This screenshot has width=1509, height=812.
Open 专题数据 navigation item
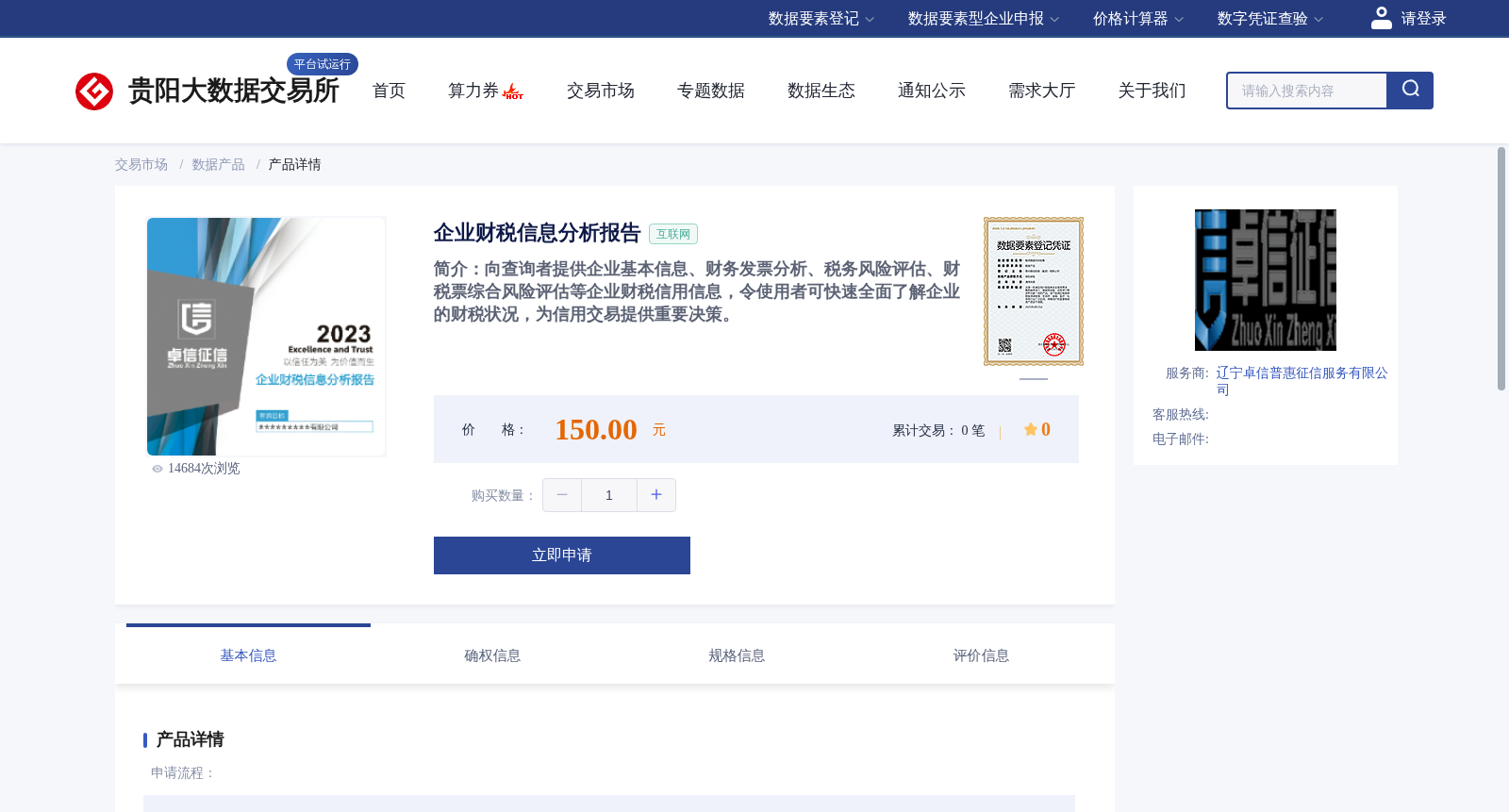pyautogui.click(x=710, y=91)
